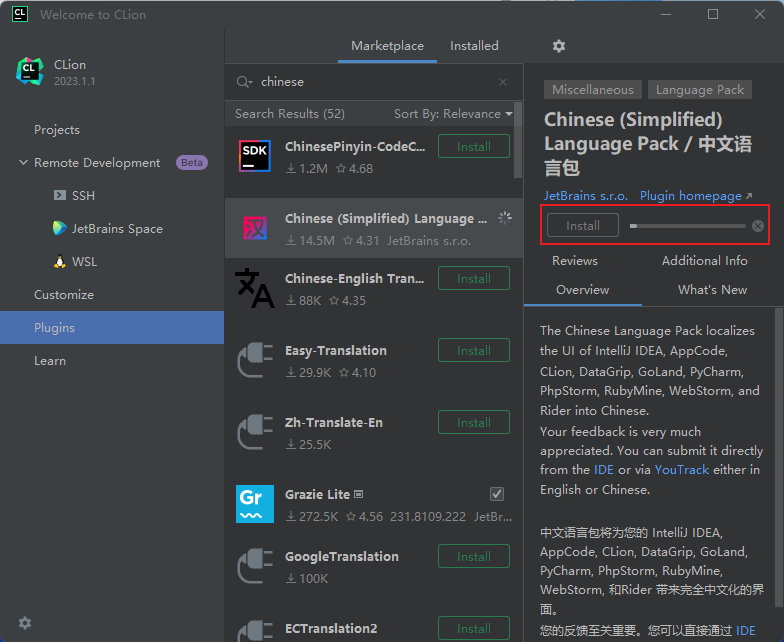Open the Sort By Relevance dropdown

(x=453, y=114)
